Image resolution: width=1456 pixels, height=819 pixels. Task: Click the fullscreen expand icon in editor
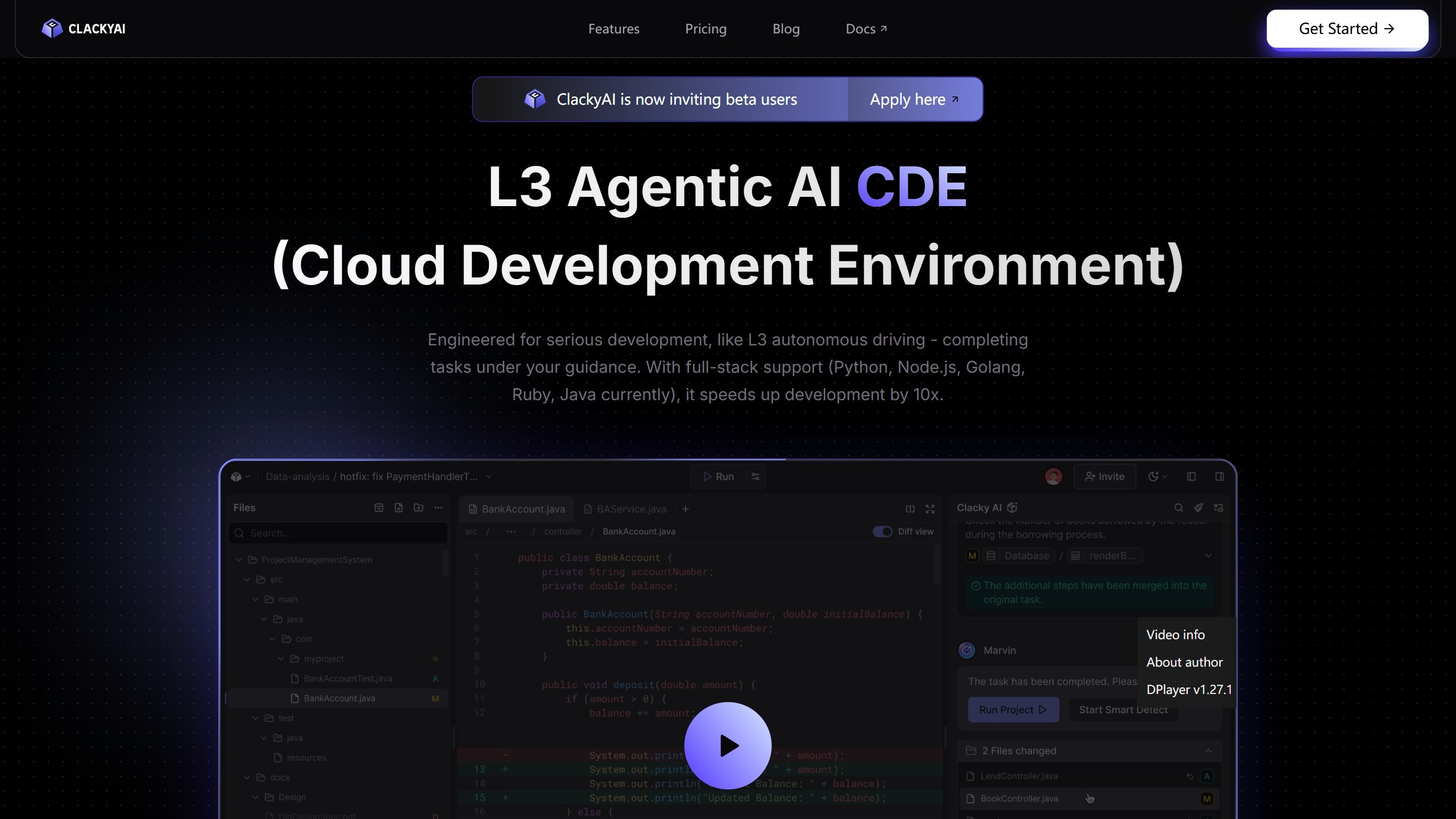(930, 509)
